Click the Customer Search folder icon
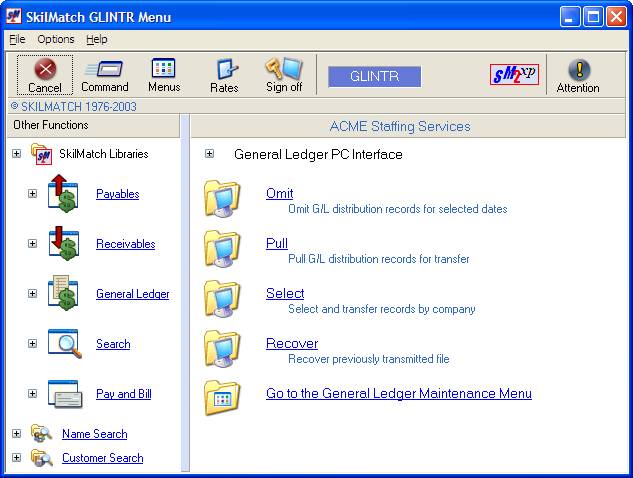This screenshot has height=478, width=633. point(42,458)
